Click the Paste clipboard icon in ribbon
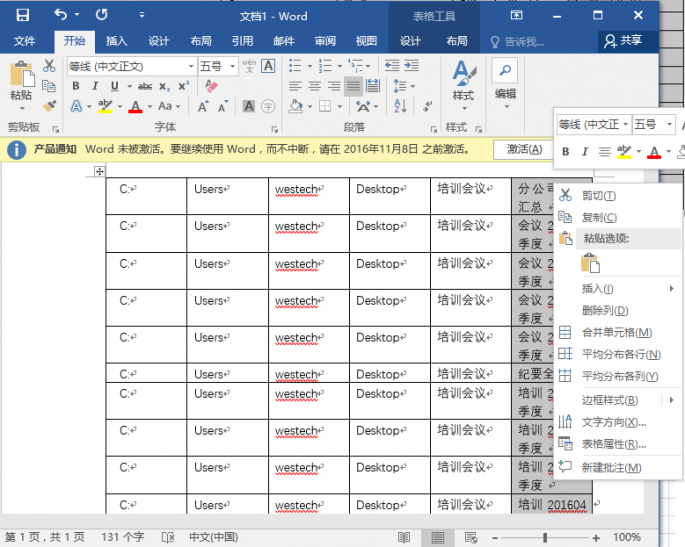The width and height of the screenshot is (685, 547). pos(21,74)
